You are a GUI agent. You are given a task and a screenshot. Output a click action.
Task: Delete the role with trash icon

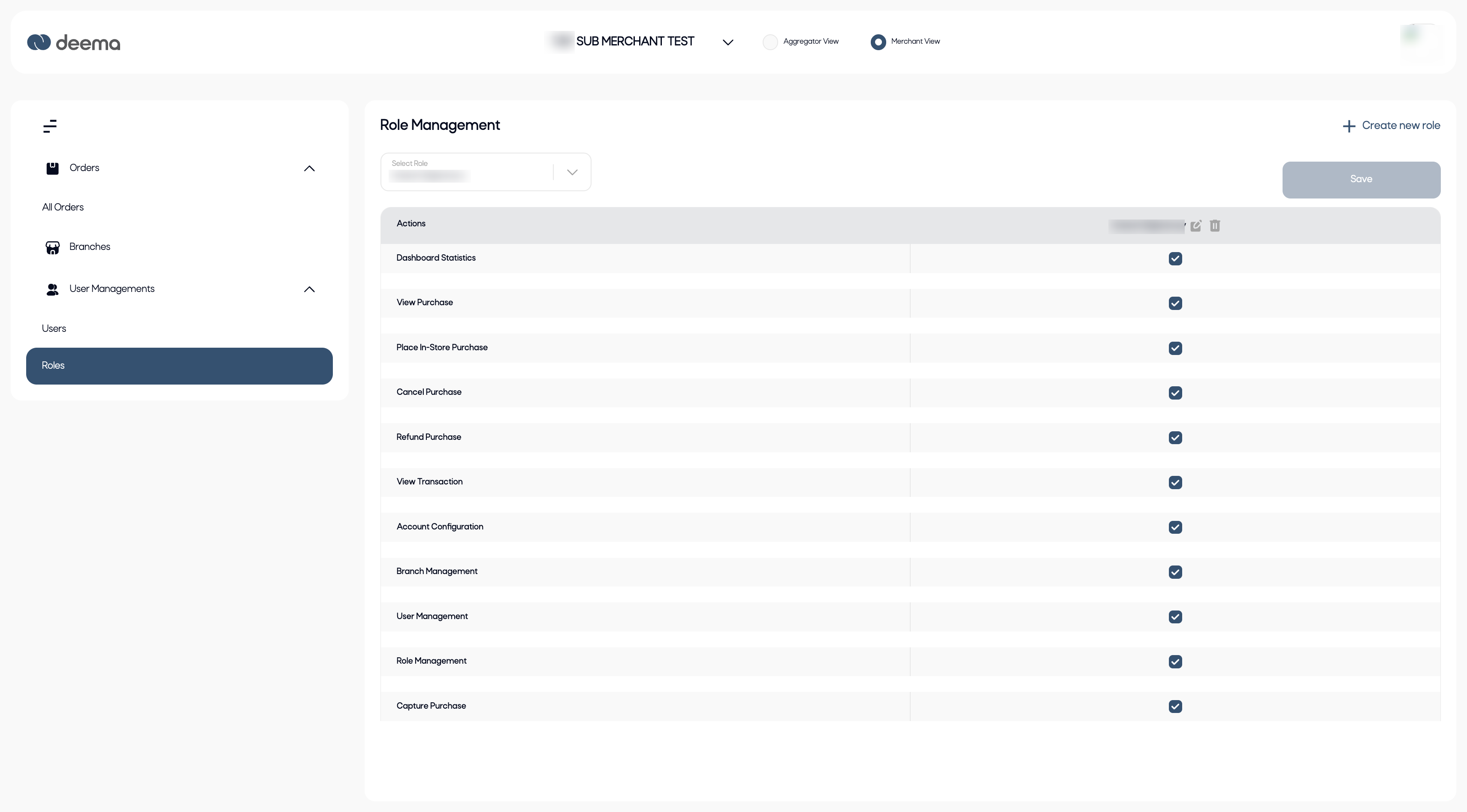pyautogui.click(x=1215, y=226)
